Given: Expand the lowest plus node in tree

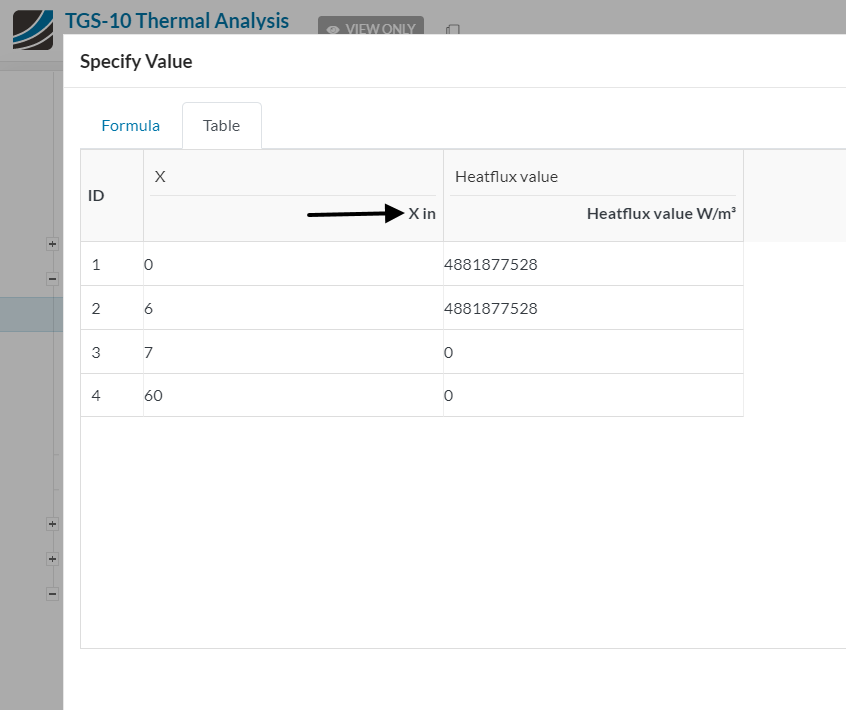Looking at the screenshot, I should click(x=52, y=558).
